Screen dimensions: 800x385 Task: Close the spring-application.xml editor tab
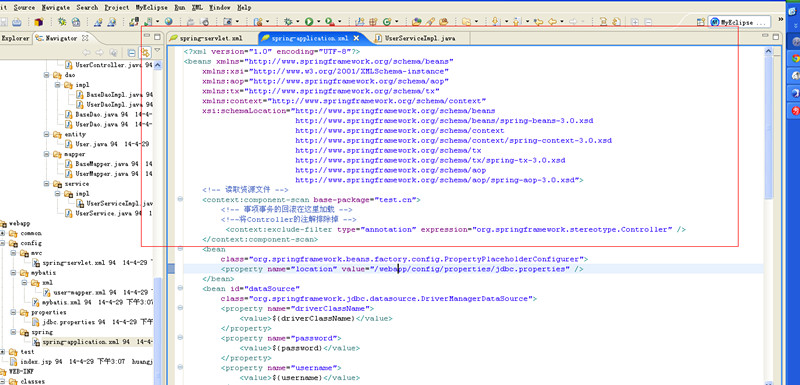pyautogui.click(x=356, y=38)
